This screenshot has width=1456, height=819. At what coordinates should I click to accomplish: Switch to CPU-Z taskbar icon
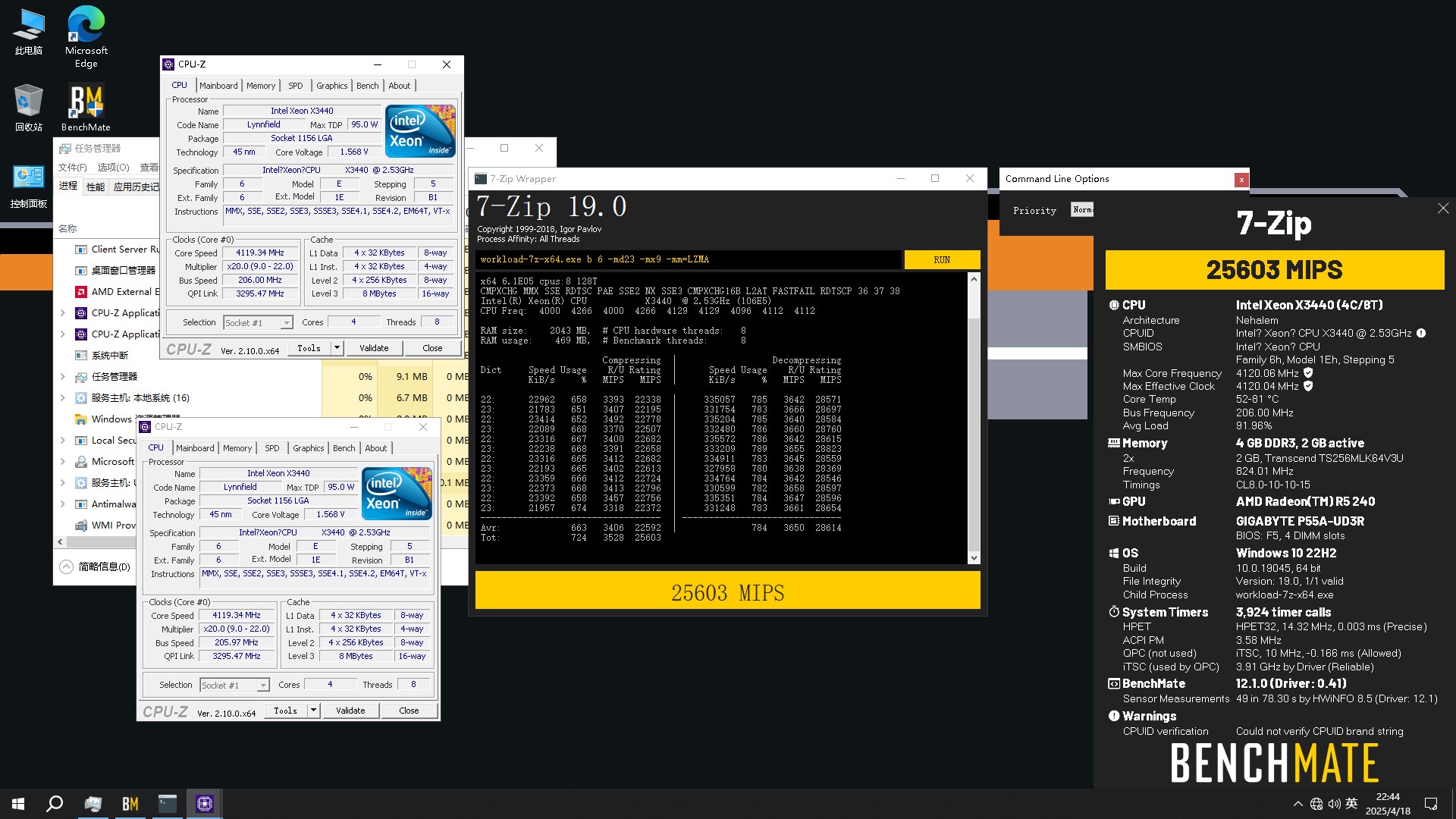(x=205, y=804)
